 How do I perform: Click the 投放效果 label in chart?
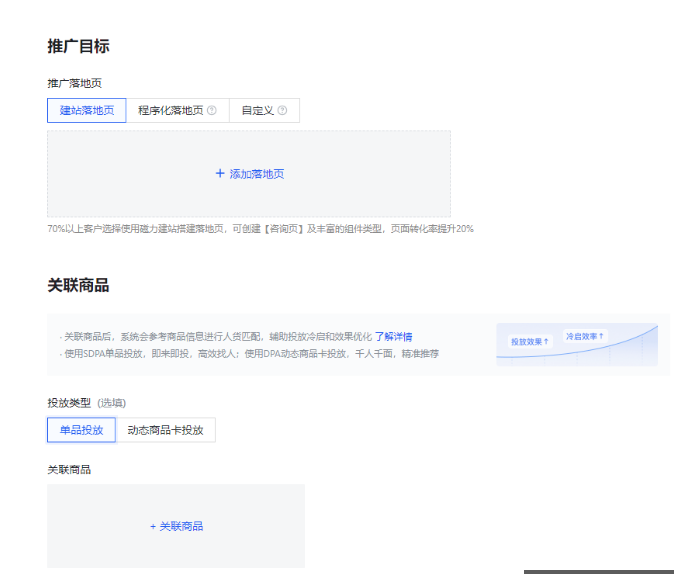[530, 342]
